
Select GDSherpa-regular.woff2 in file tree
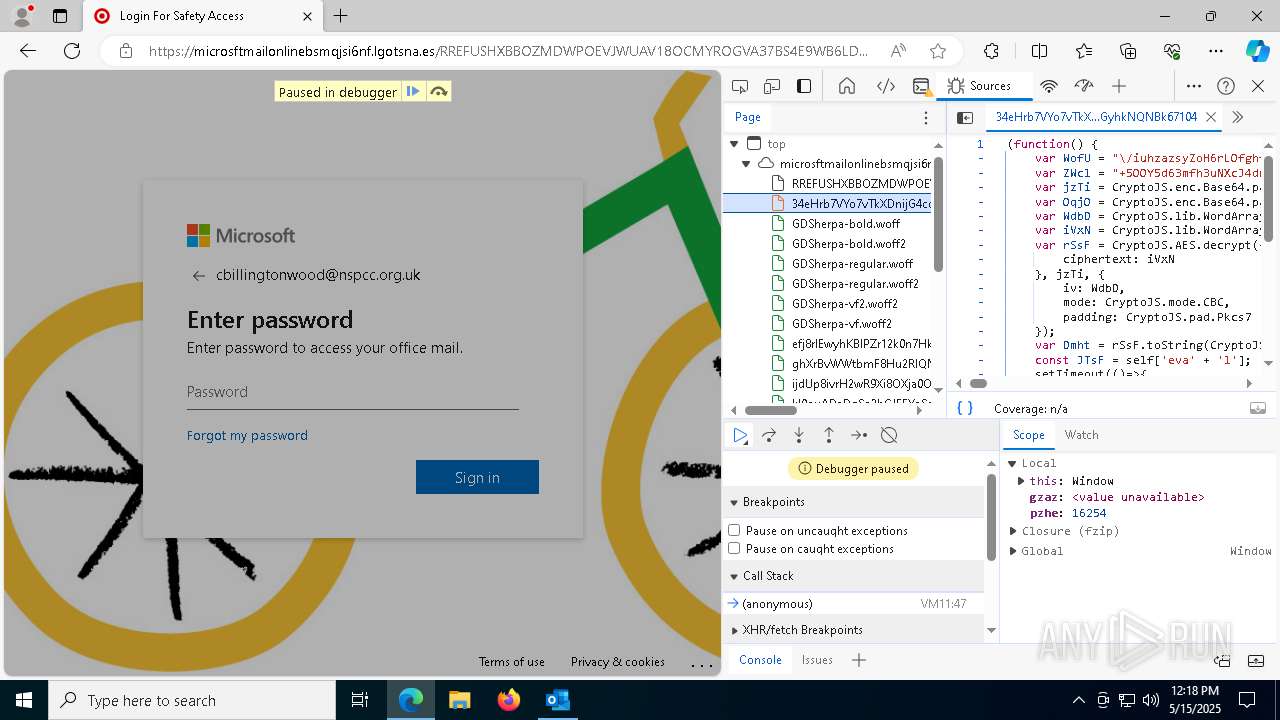click(x=855, y=284)
